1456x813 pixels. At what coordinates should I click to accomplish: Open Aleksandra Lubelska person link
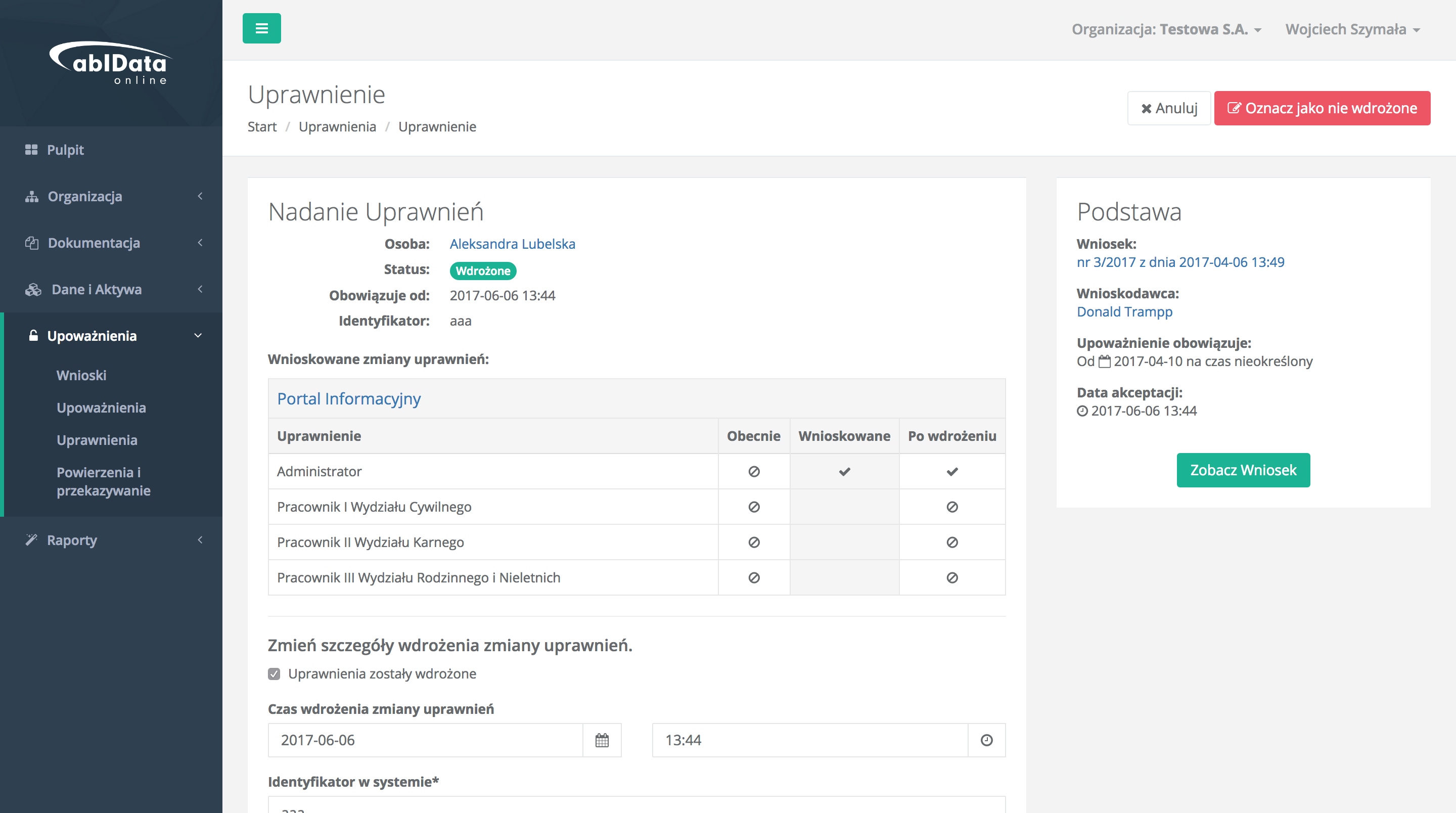513,244
